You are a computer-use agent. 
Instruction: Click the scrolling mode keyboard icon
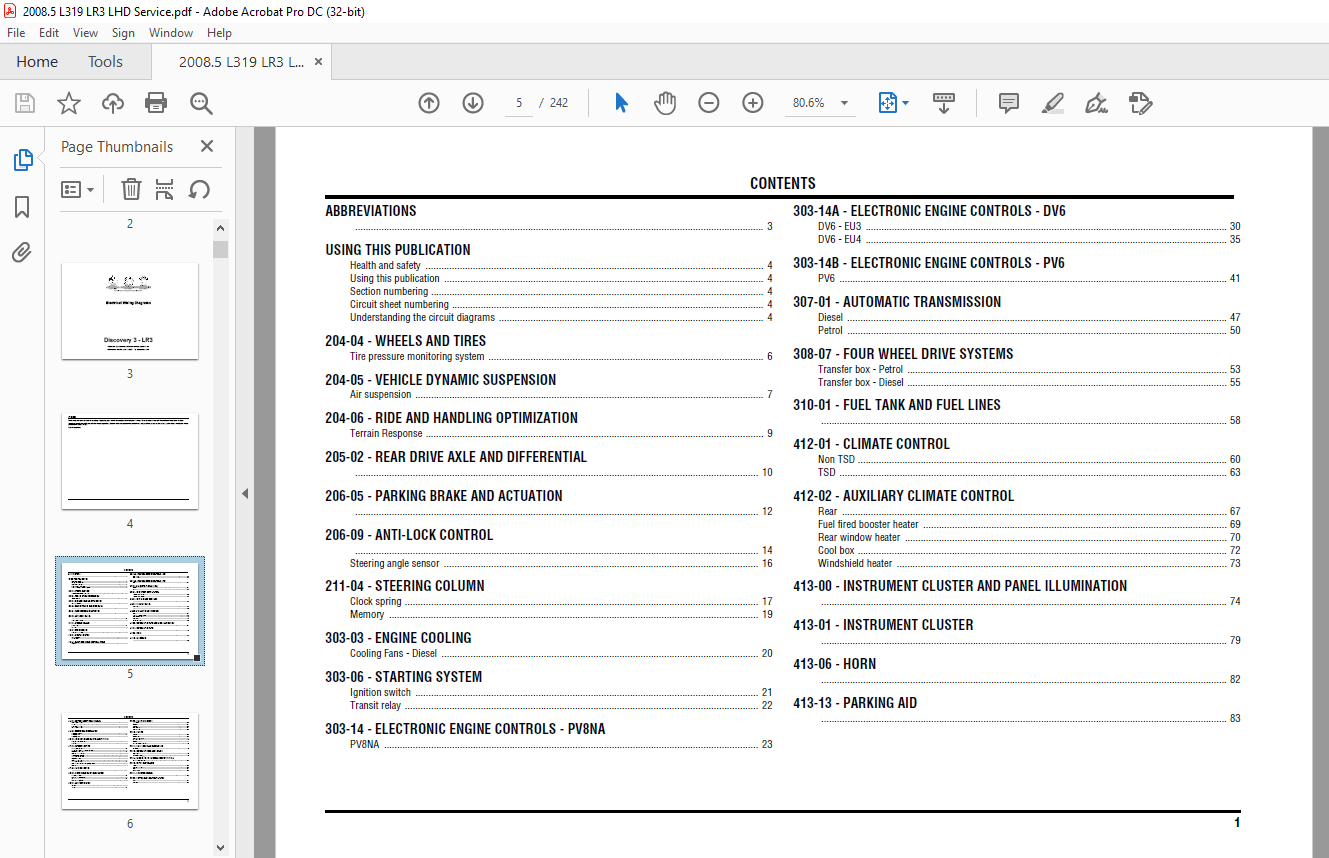[944, 103]
